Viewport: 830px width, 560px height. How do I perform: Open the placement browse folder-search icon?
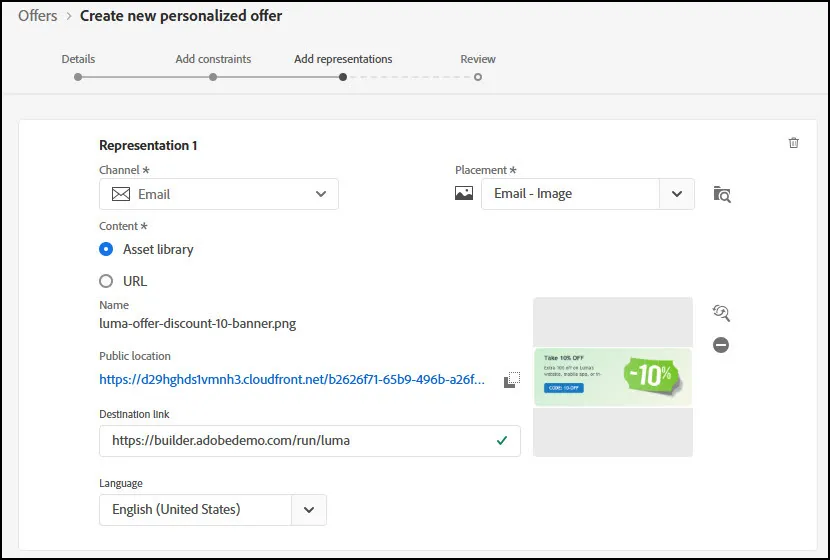(722, 194)
